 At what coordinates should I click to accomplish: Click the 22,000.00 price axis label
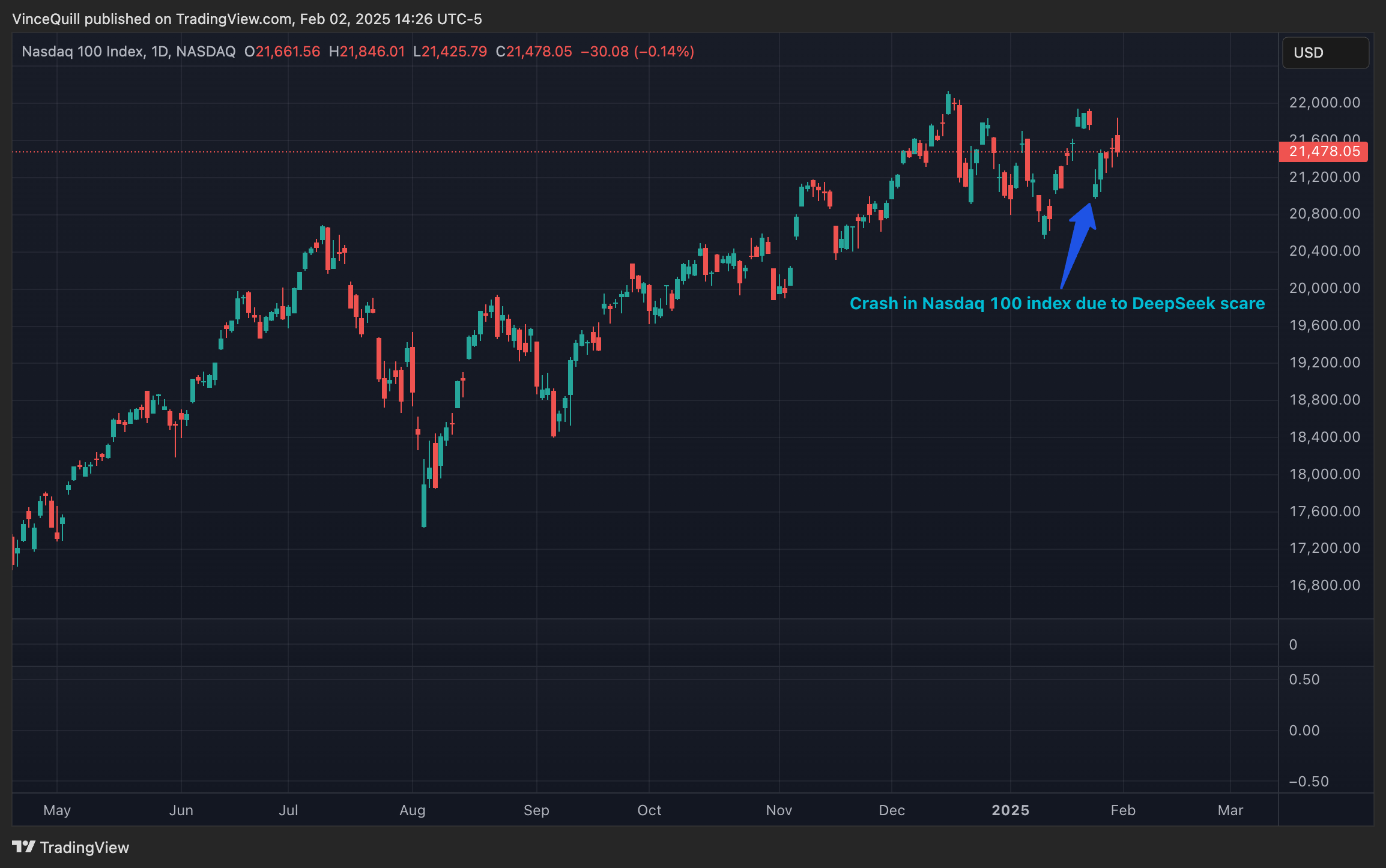[x=1324, y=103]
